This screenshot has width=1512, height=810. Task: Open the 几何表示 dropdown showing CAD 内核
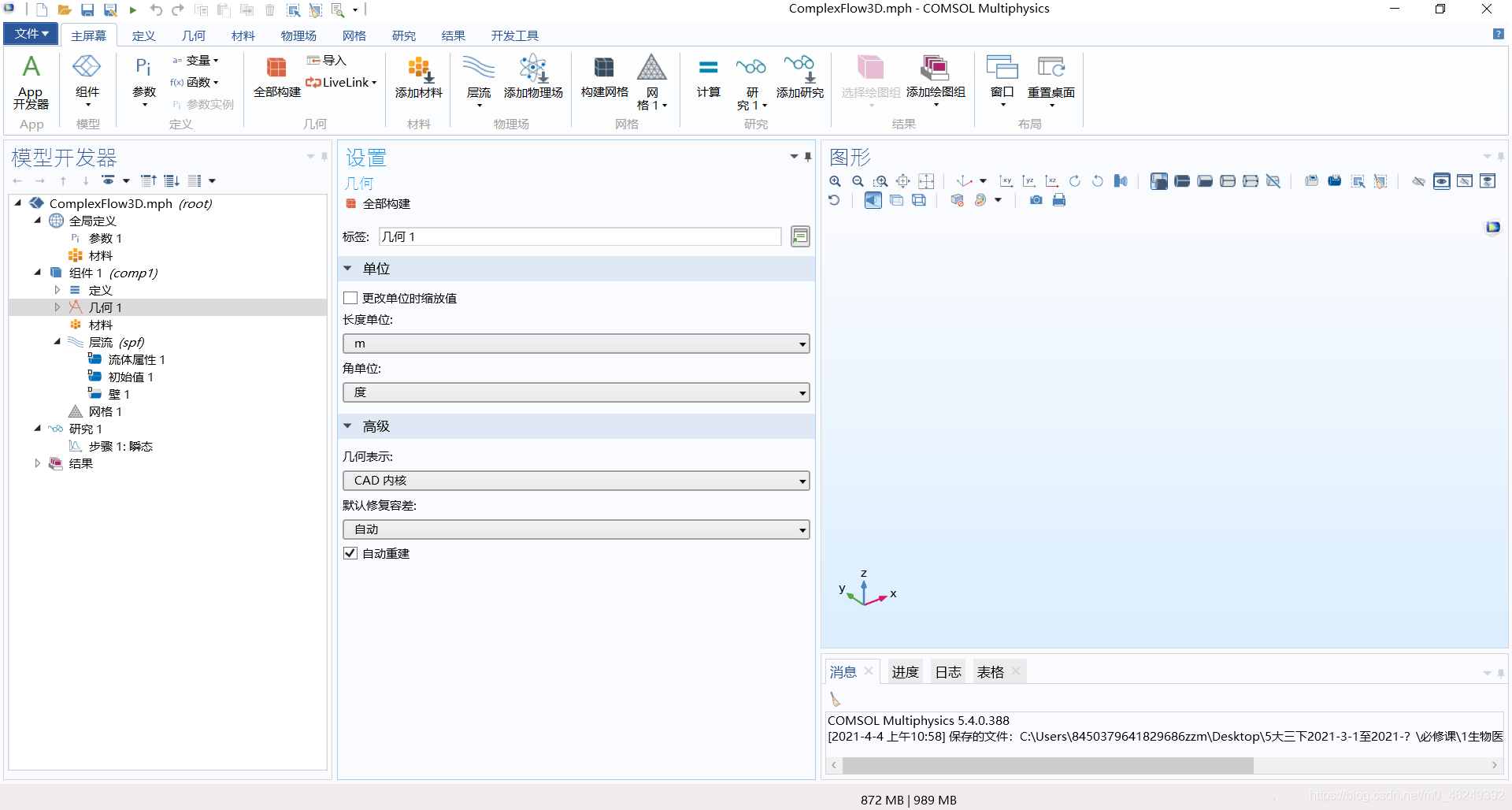[576, 481]
